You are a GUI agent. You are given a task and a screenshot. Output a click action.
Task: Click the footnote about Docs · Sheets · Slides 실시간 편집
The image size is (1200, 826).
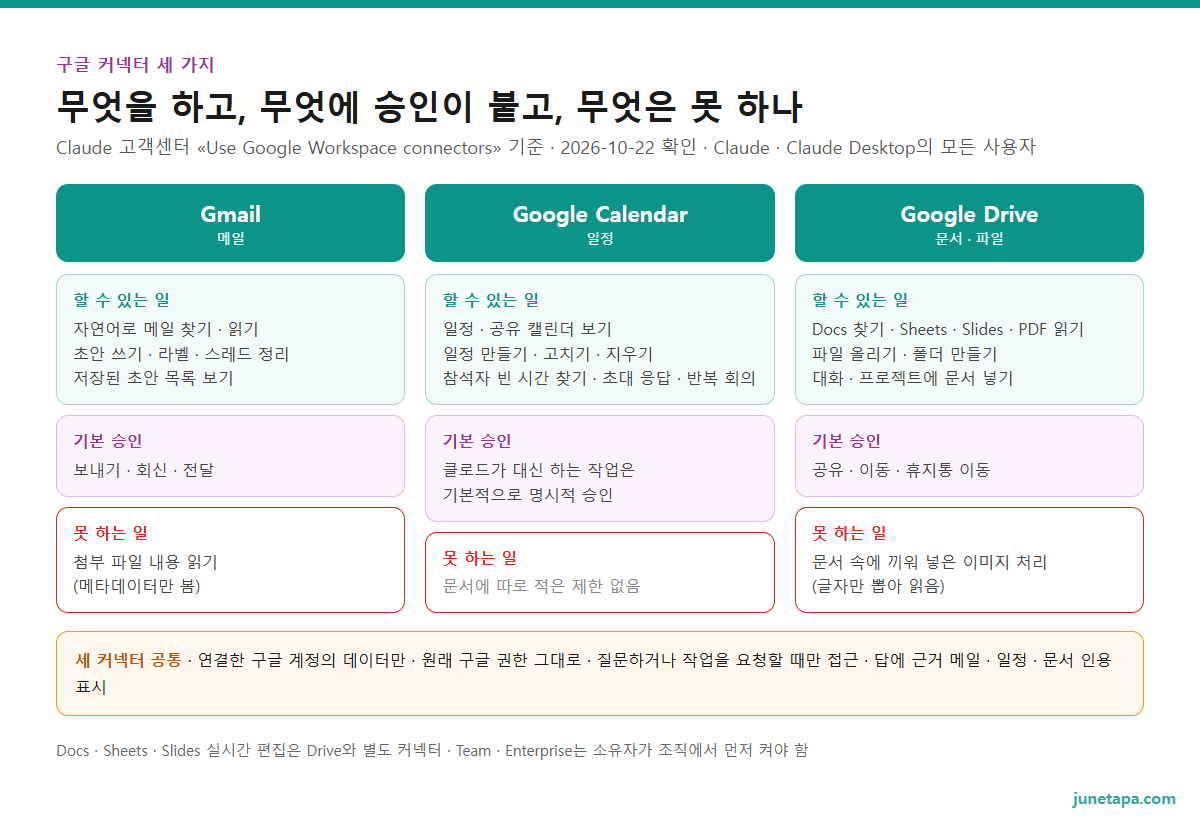click(x=432, y=750)
